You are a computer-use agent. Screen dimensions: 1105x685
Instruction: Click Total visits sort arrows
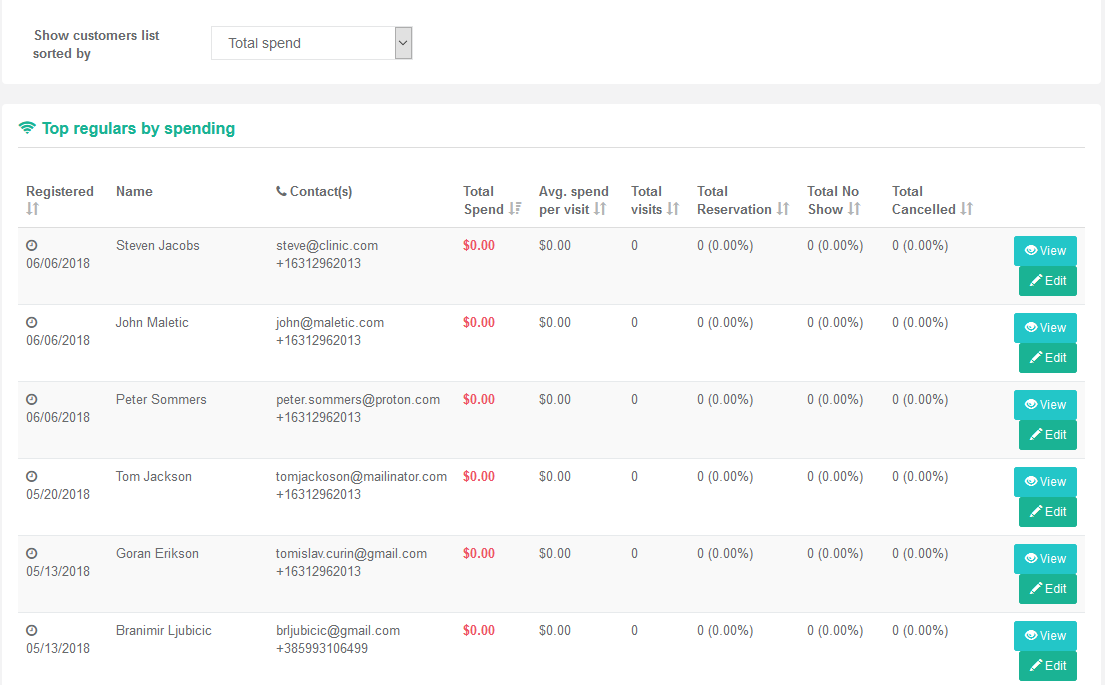pos(673,209)
